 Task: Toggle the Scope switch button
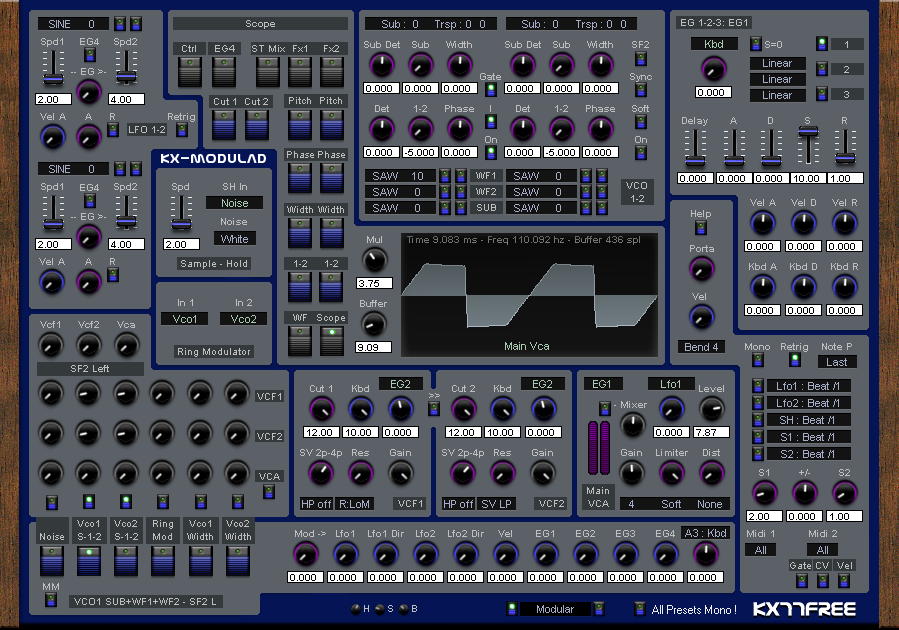coord(331,341)
